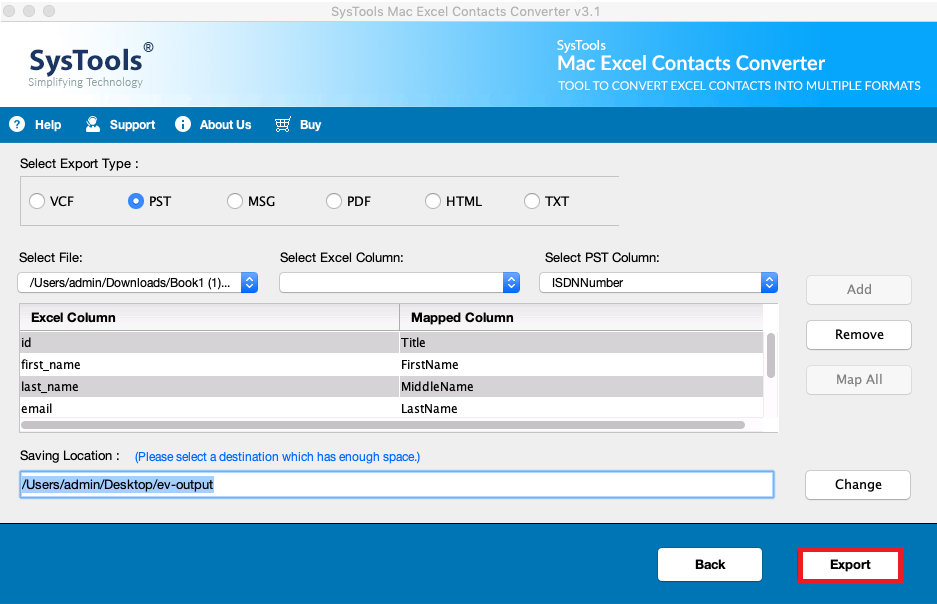The width and height of the screenshot is (937, 604).
Task: Select the 'first_name' Excel column row
Action: click(x=209, y=364)
